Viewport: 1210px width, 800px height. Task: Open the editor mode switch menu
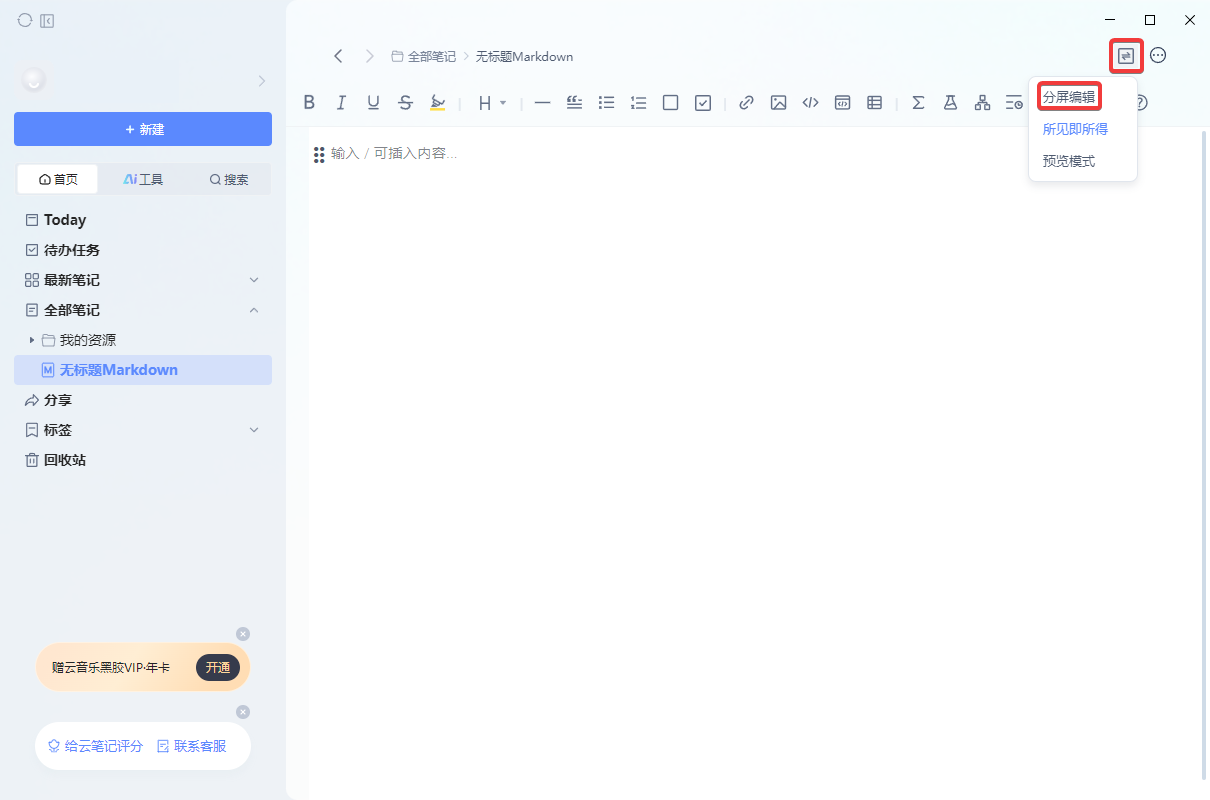pyautogui.click(x=1126, y=56)
